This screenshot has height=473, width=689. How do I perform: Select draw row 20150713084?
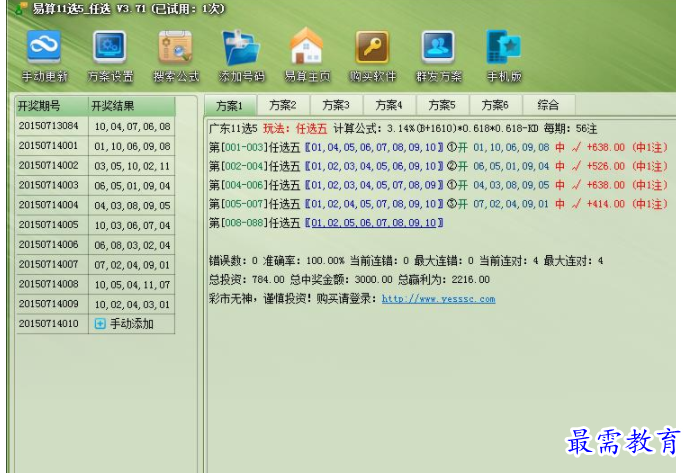95,126
